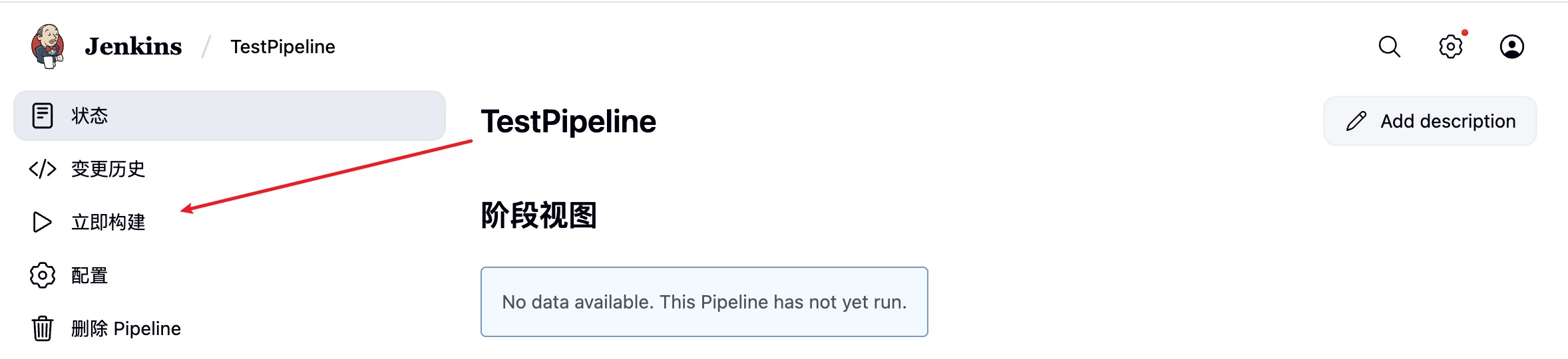Click the 立即构建 play triangle icon
Image resolution: width=1568 pixels, height=359 pixels.
point(42,222)
